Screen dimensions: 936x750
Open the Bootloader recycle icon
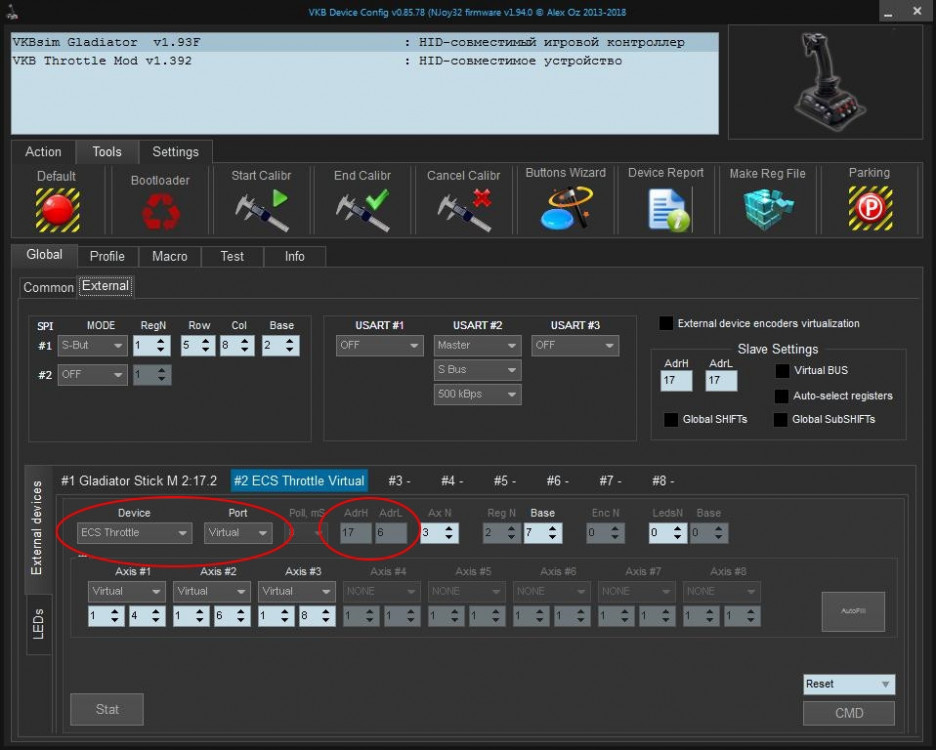pos(160,211)
